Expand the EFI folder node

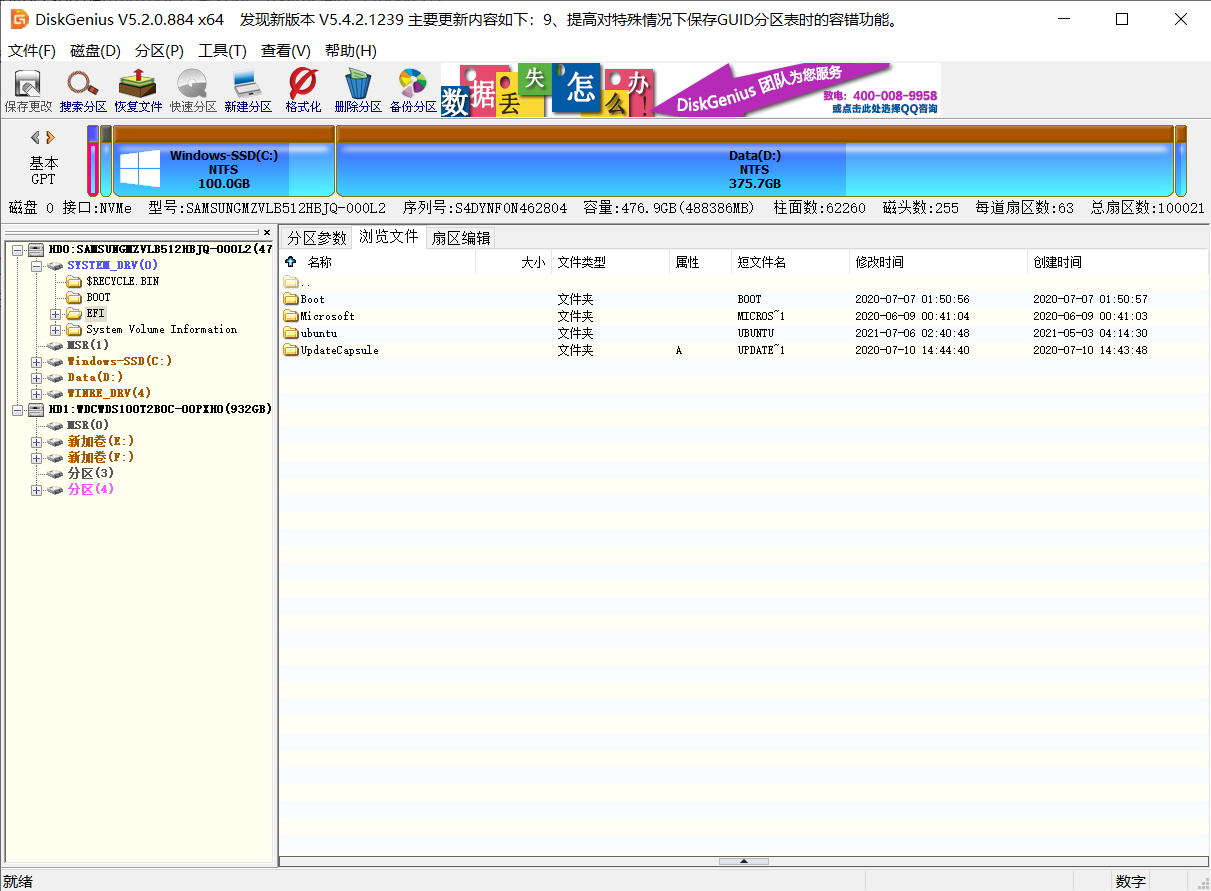click(55, 313)
